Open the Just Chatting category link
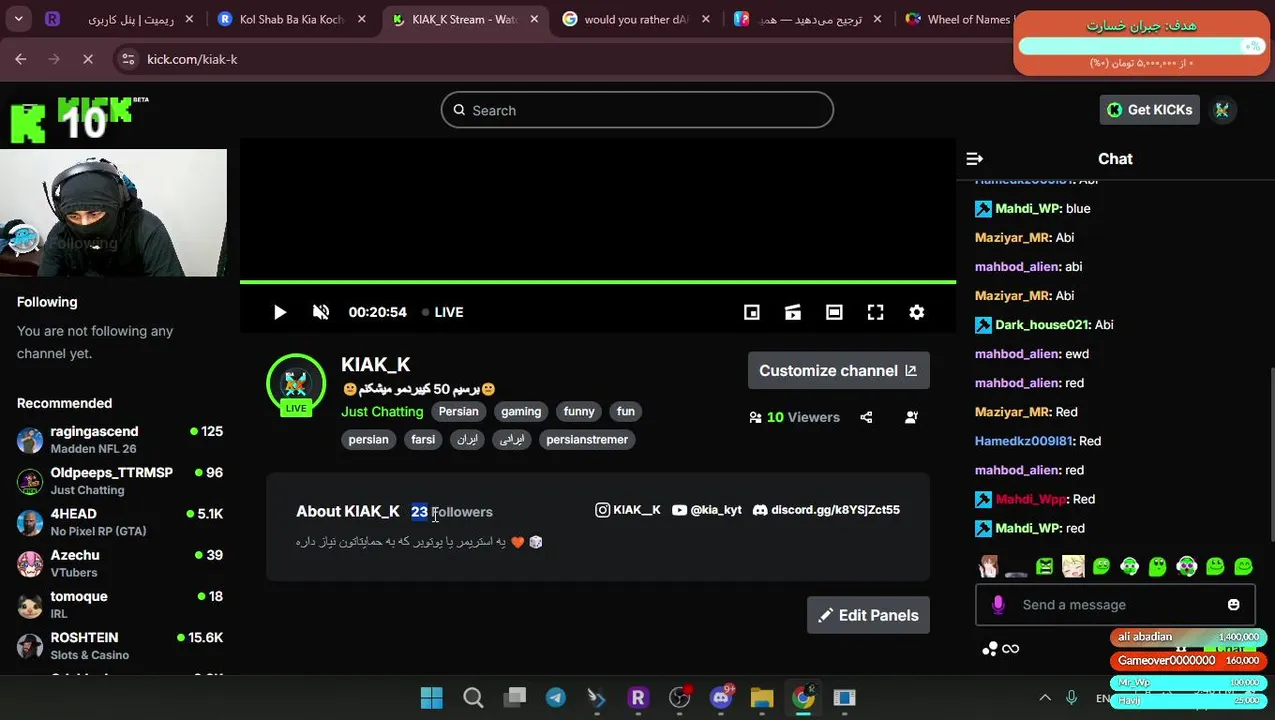This screenshot has height=720, width=1275. click(382, 412)
